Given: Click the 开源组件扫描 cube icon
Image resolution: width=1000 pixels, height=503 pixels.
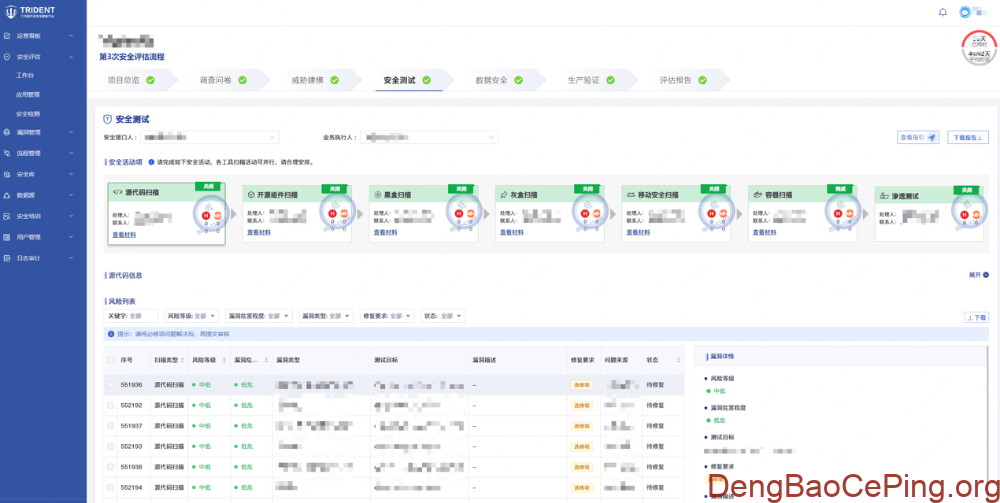Looking at the screenshot, I should pos(251,194).
